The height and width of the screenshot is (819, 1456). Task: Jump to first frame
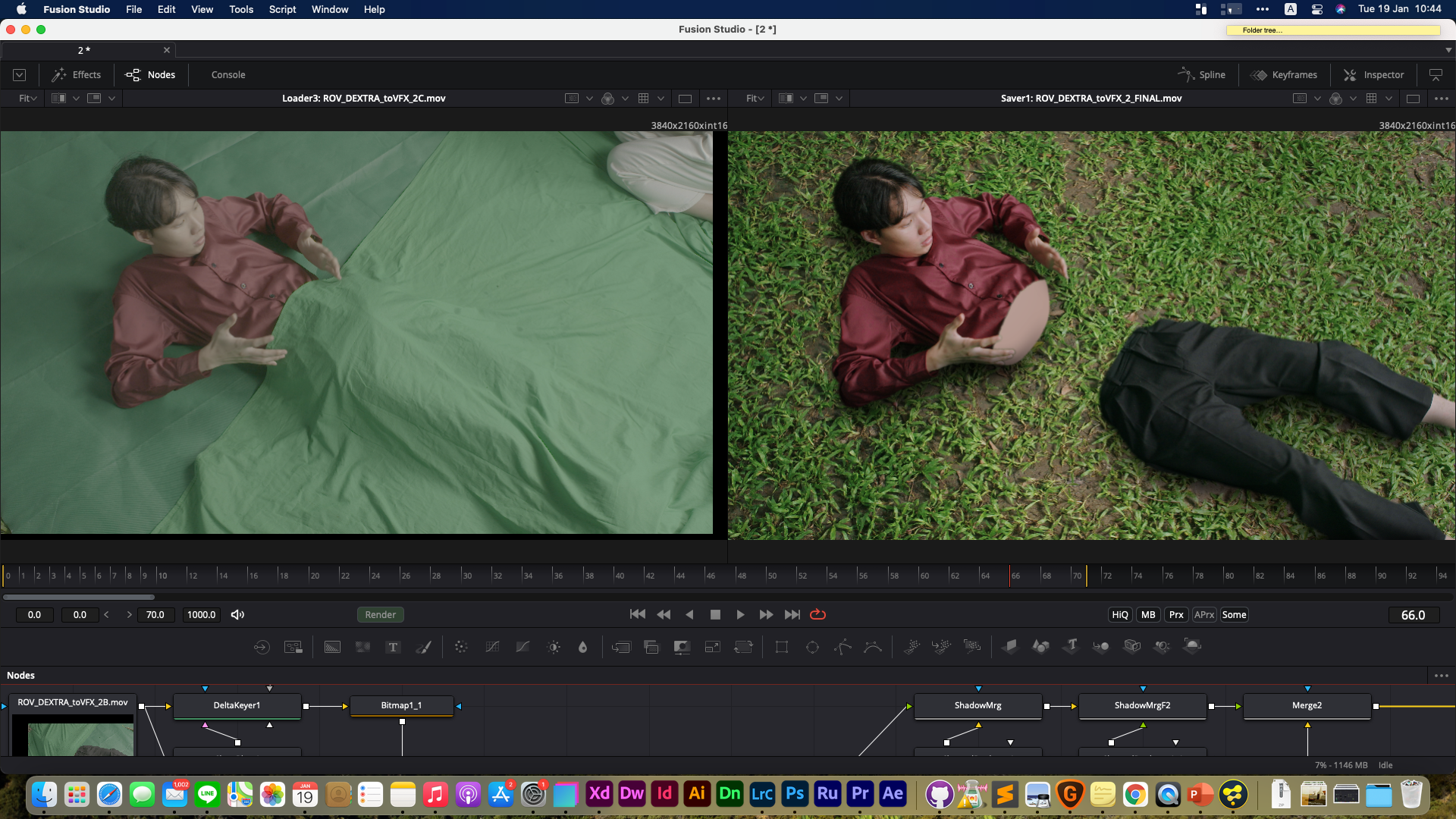point(638,615)
